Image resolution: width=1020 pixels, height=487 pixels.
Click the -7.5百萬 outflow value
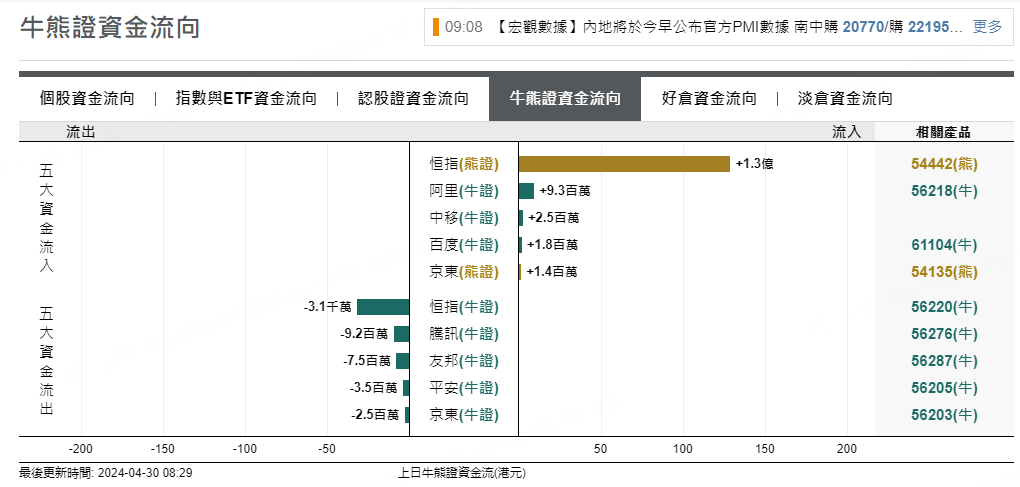coord(367,361)
